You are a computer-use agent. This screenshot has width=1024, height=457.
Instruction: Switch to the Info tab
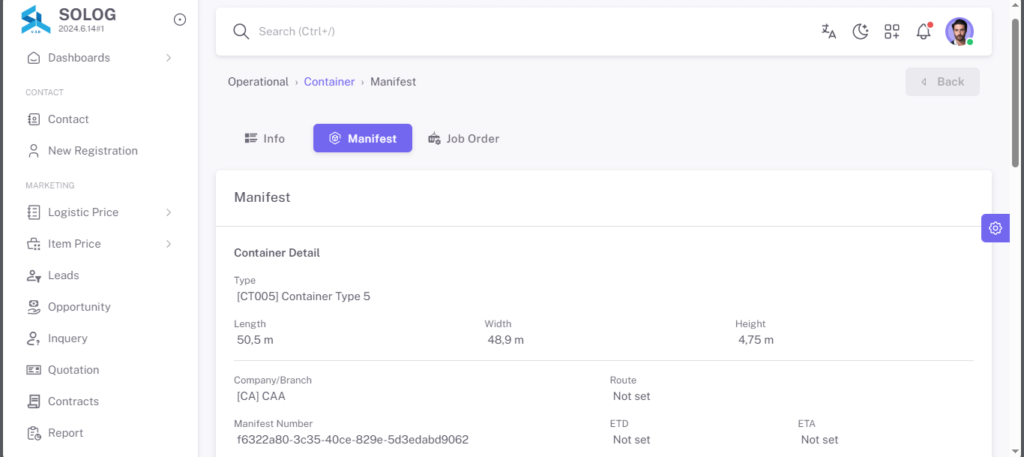pos(264,138)
